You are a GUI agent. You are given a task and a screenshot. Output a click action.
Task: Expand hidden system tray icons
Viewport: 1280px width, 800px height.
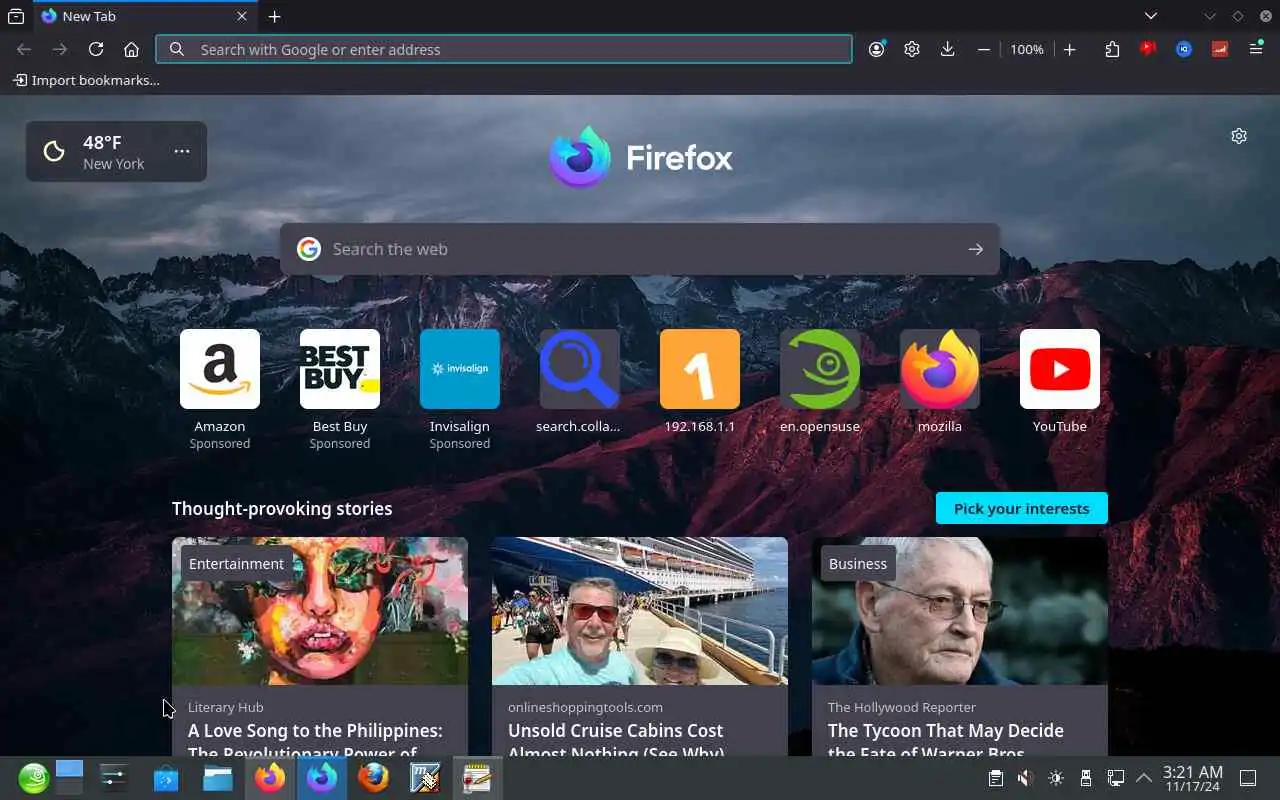point(1144,778)
